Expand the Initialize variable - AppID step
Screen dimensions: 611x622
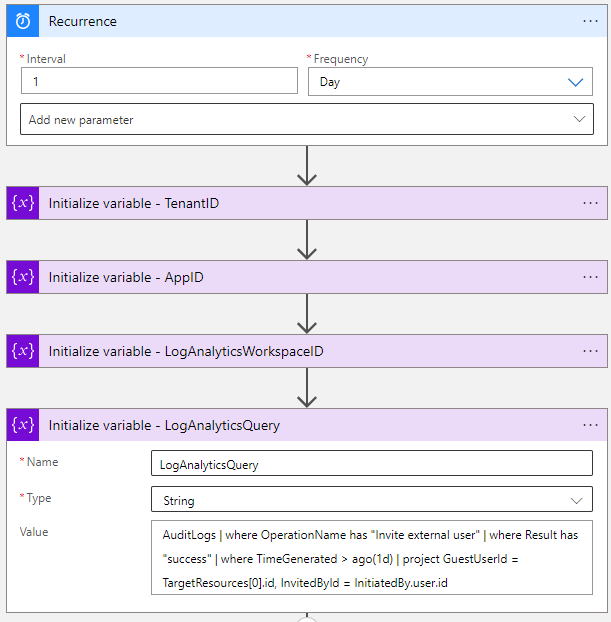307,277
